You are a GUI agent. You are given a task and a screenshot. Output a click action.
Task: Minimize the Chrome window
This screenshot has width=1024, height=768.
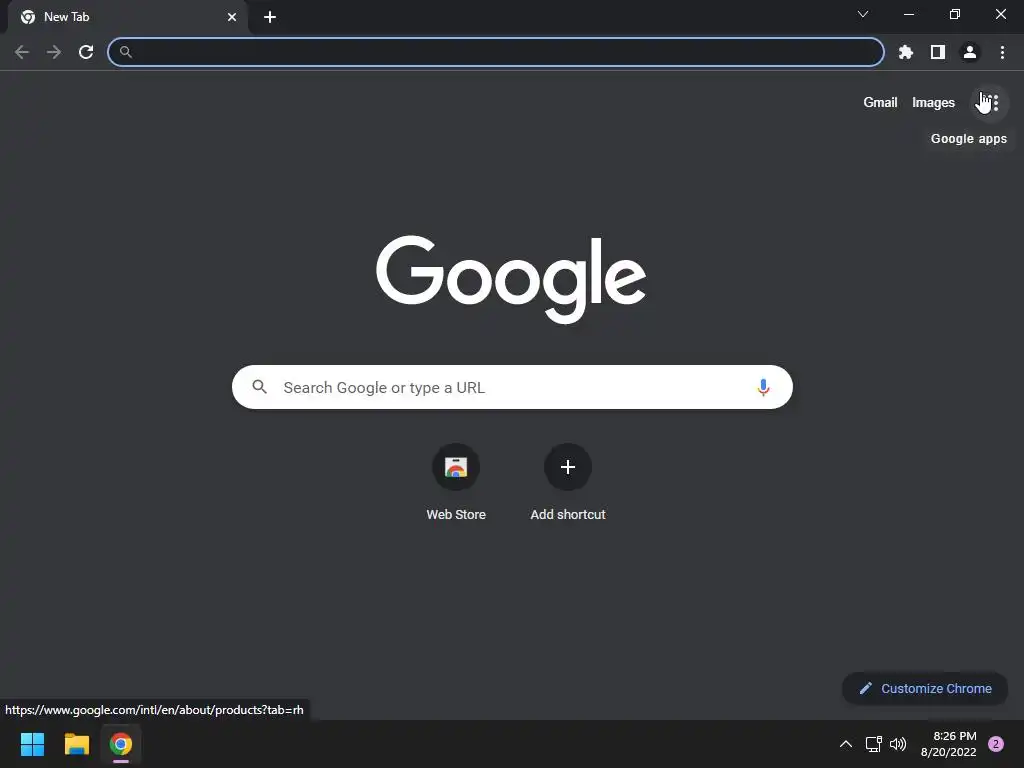pos(909,14)
